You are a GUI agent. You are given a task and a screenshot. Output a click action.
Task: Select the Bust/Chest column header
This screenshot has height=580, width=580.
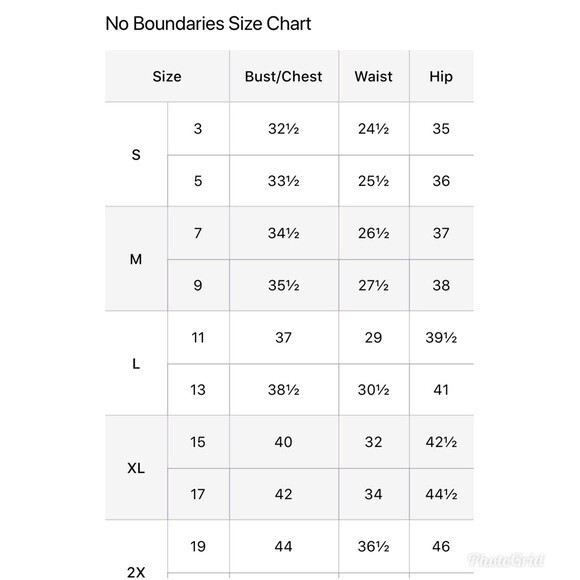pos(283,77)
